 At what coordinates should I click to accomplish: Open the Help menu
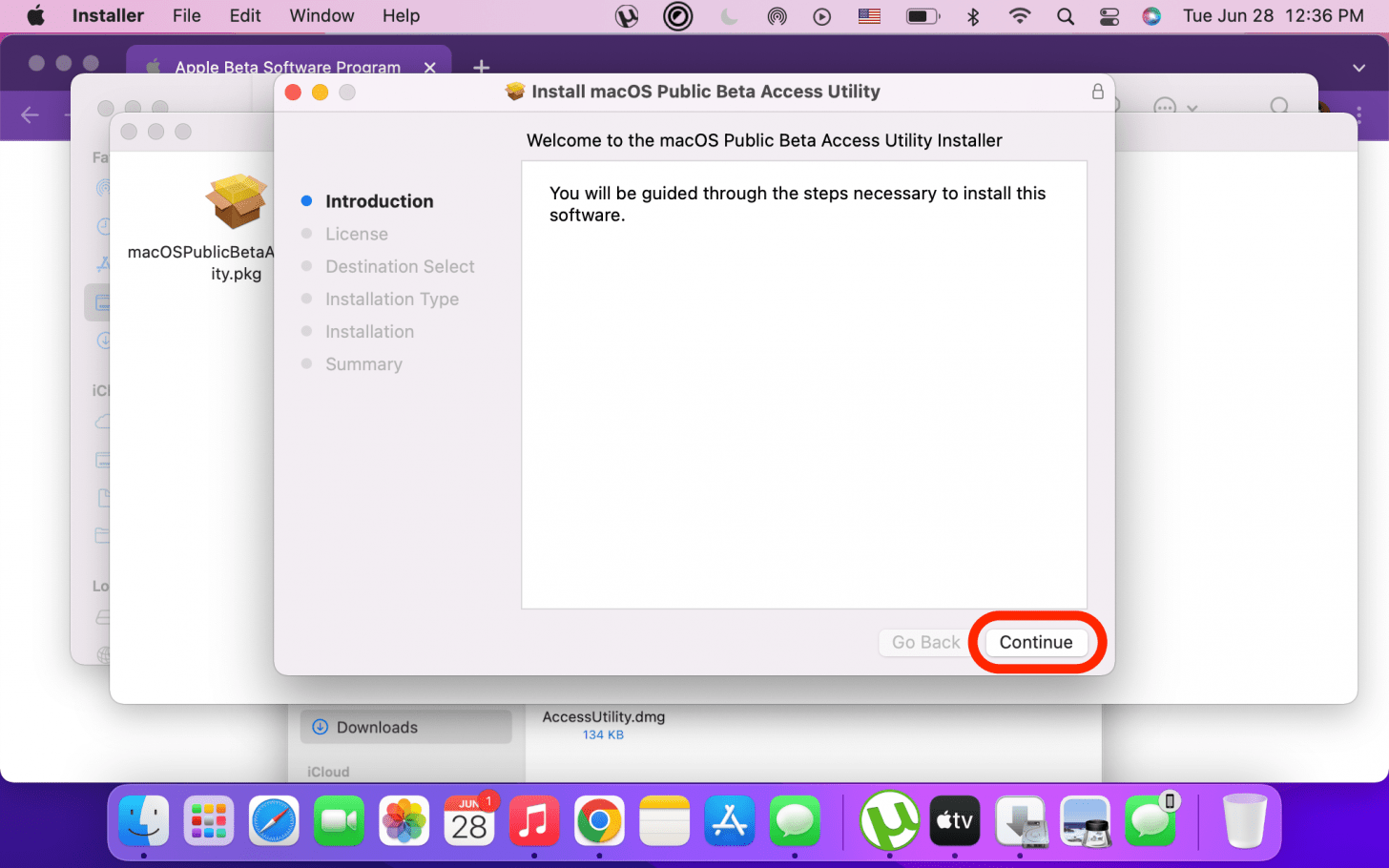(x=401, y=16)
